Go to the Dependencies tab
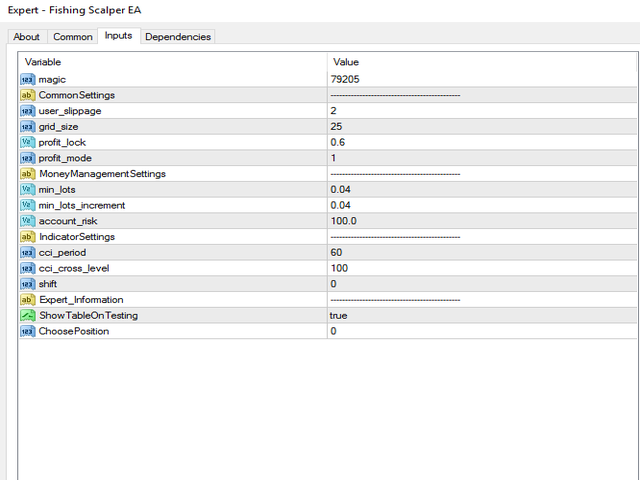Screen dimensions: 640x480 click(178, 37)
